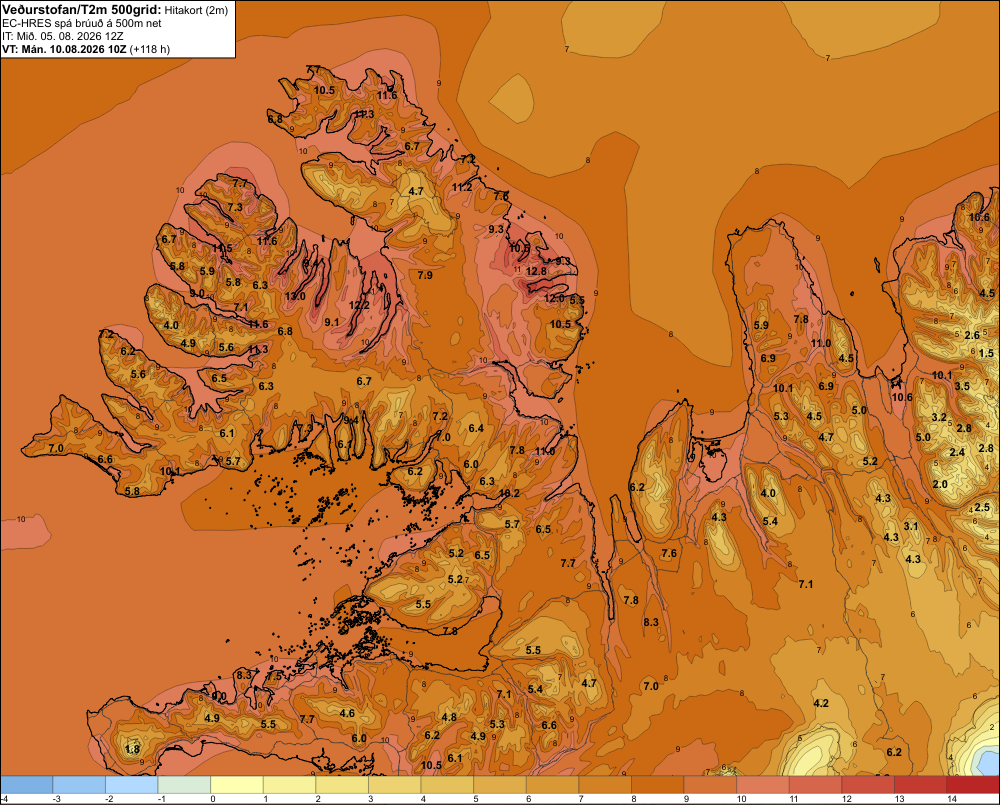
Task: Click the dark red 14 degree legend swatch
Action: 973,785
